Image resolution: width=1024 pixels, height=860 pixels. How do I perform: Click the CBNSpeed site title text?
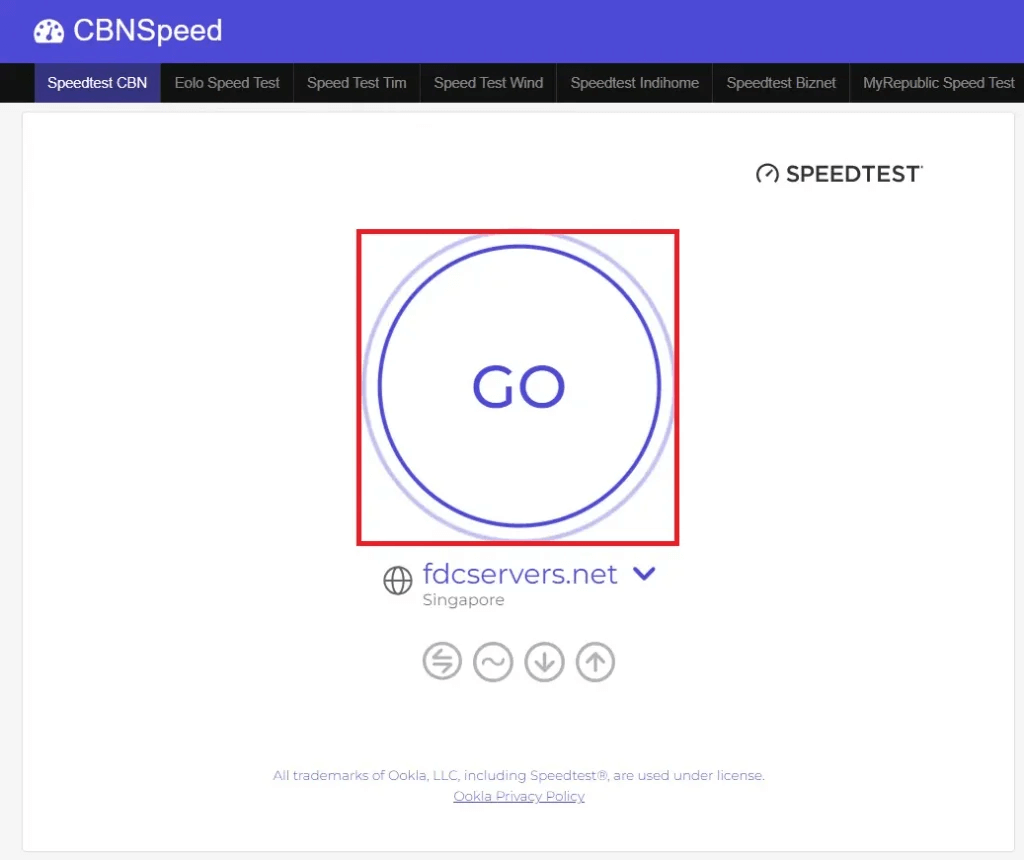tap(148, 31)
